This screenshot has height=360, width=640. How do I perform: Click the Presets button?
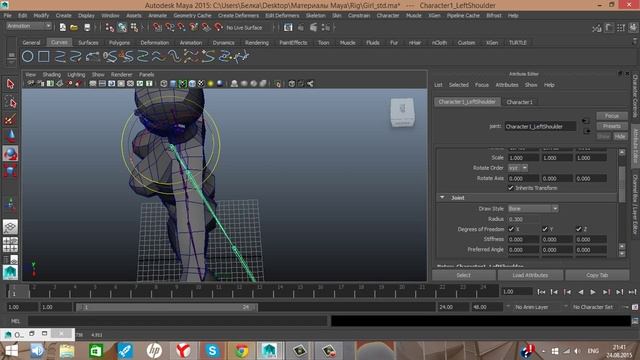pyautogui.click(x=612, y=126)
